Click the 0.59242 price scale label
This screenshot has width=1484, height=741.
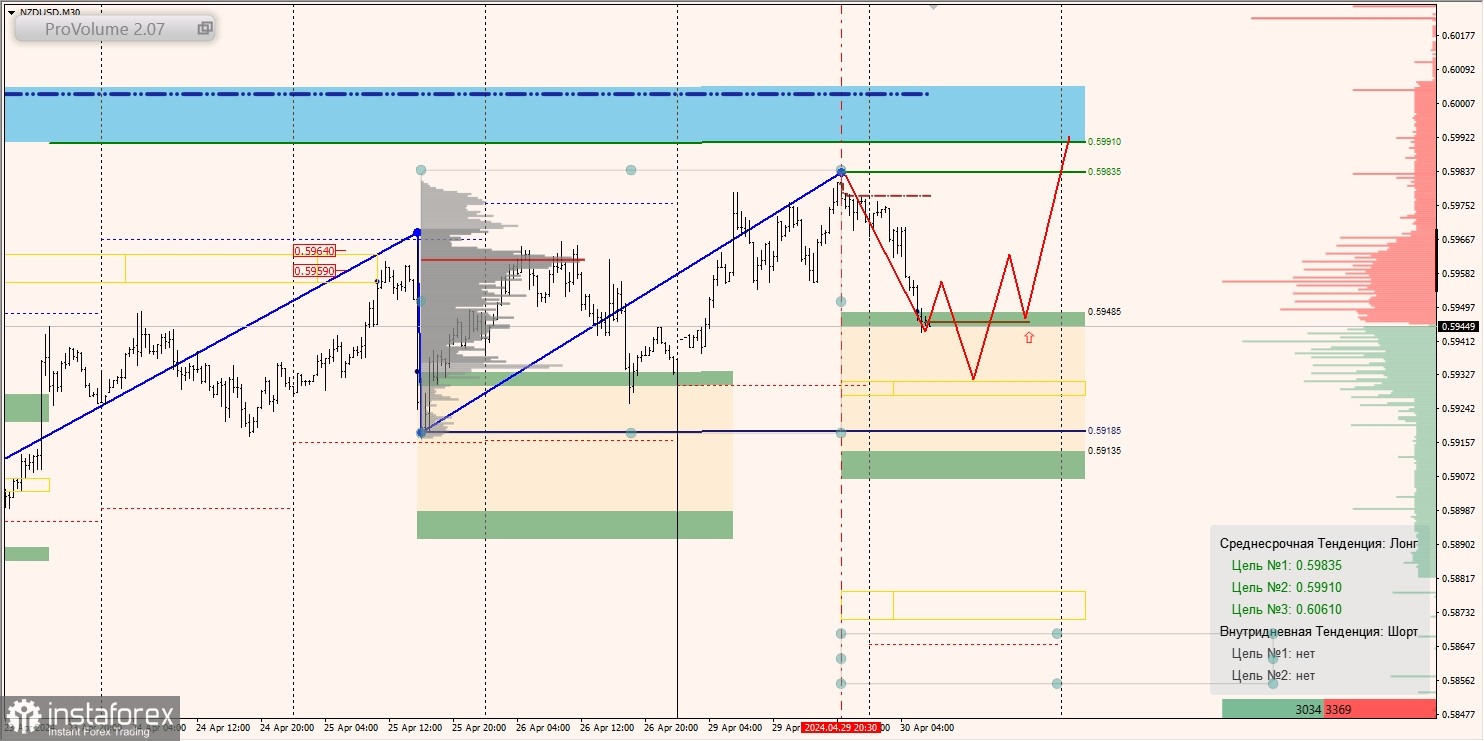coord(1459,408)
